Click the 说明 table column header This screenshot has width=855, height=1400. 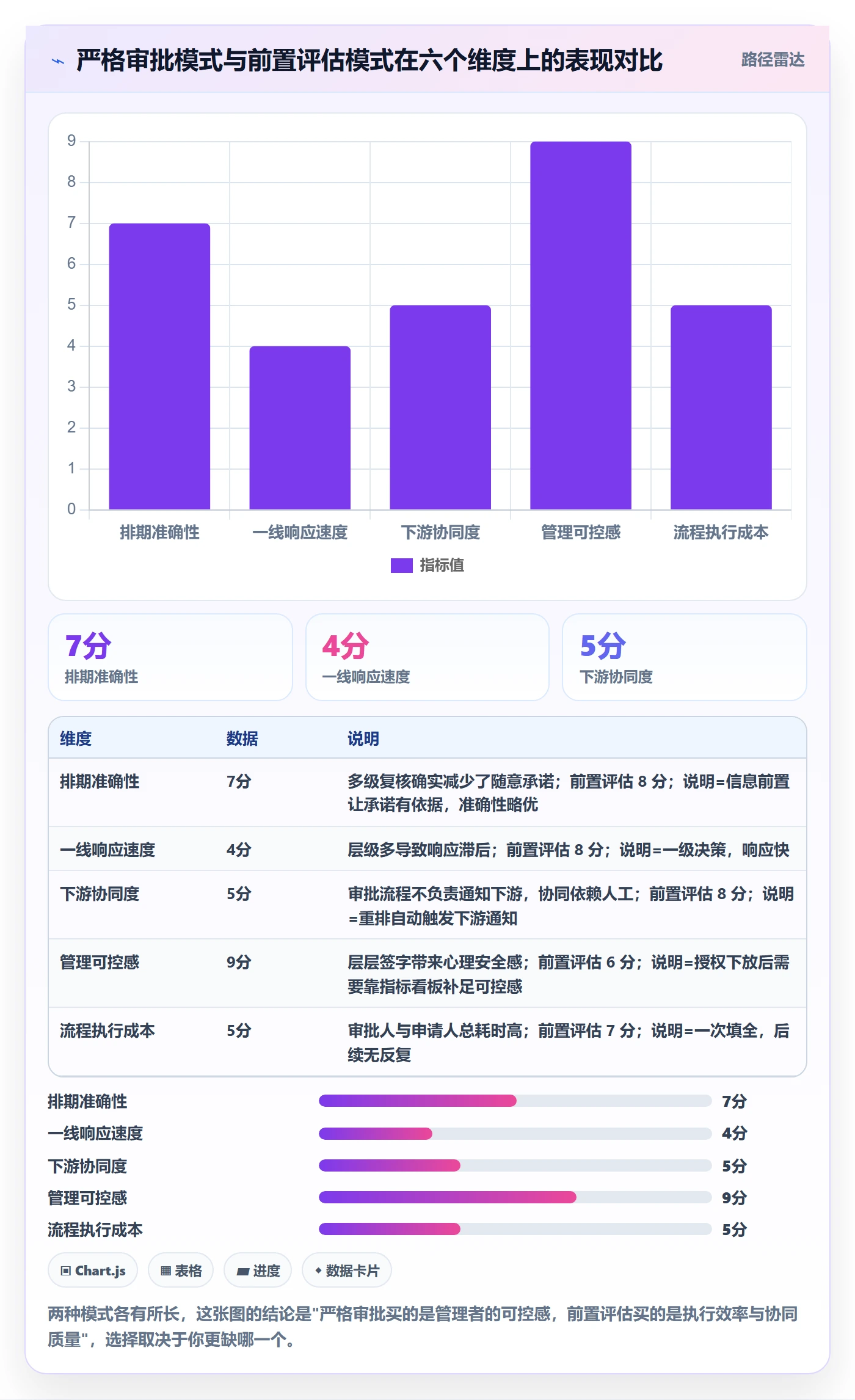pyautogui.click(x=363, y=738)
